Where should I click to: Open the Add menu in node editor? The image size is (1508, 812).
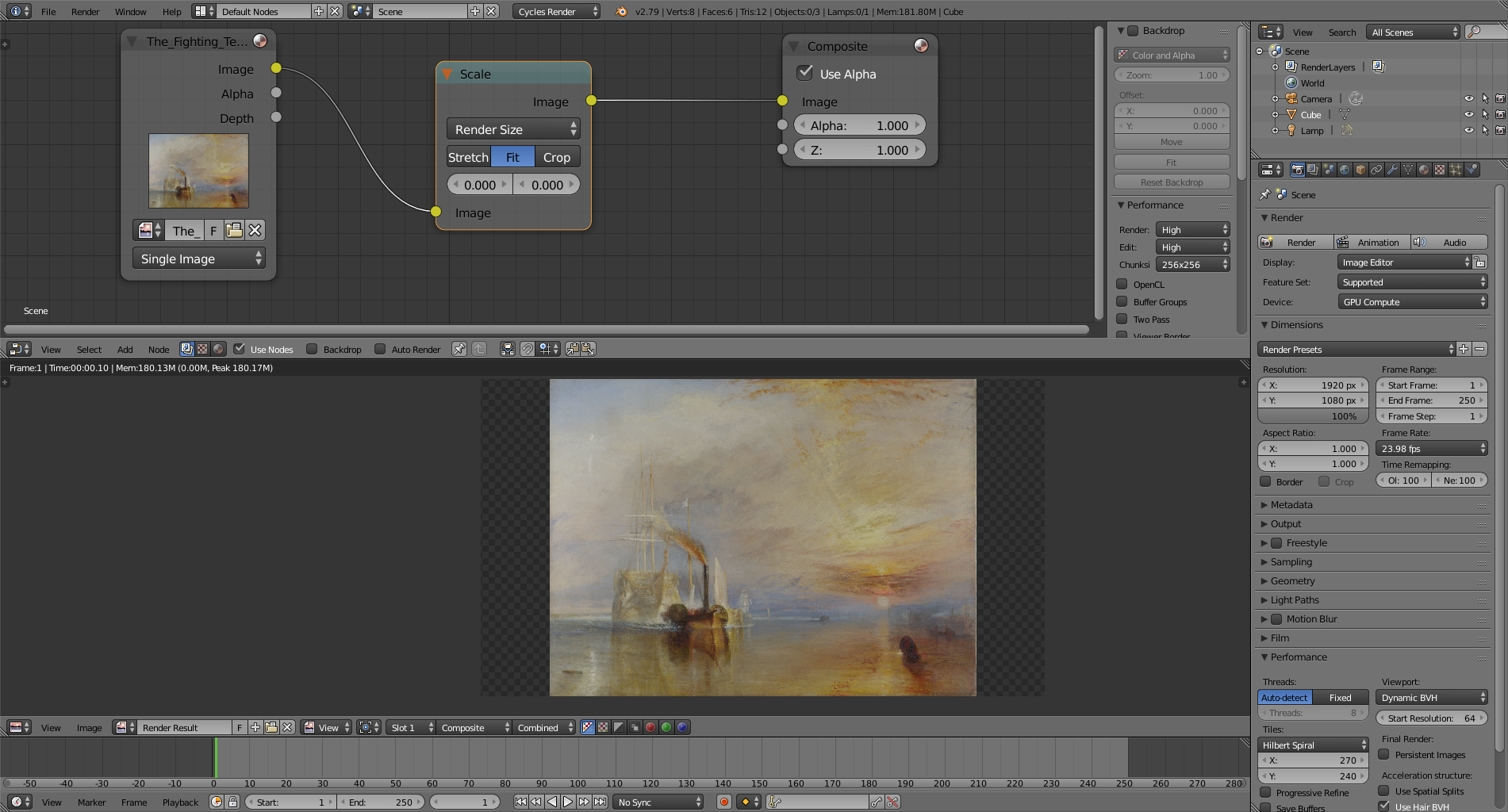pos(125,349)
